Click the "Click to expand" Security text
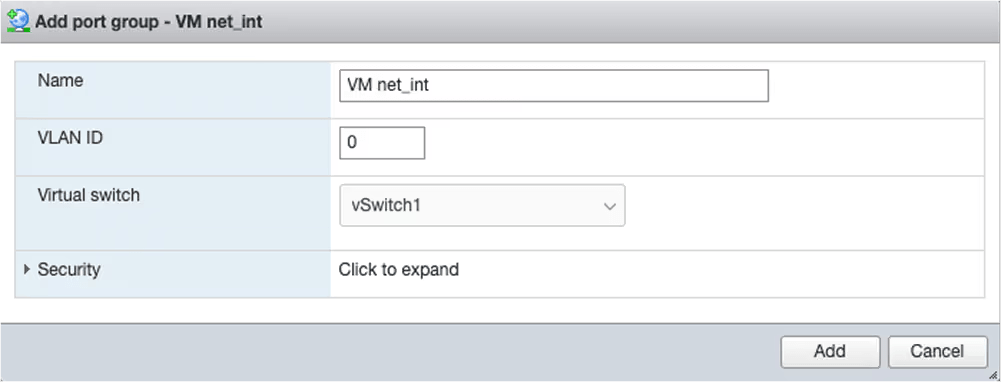This screenshot has height=382, width=1001. click(398, 270)
